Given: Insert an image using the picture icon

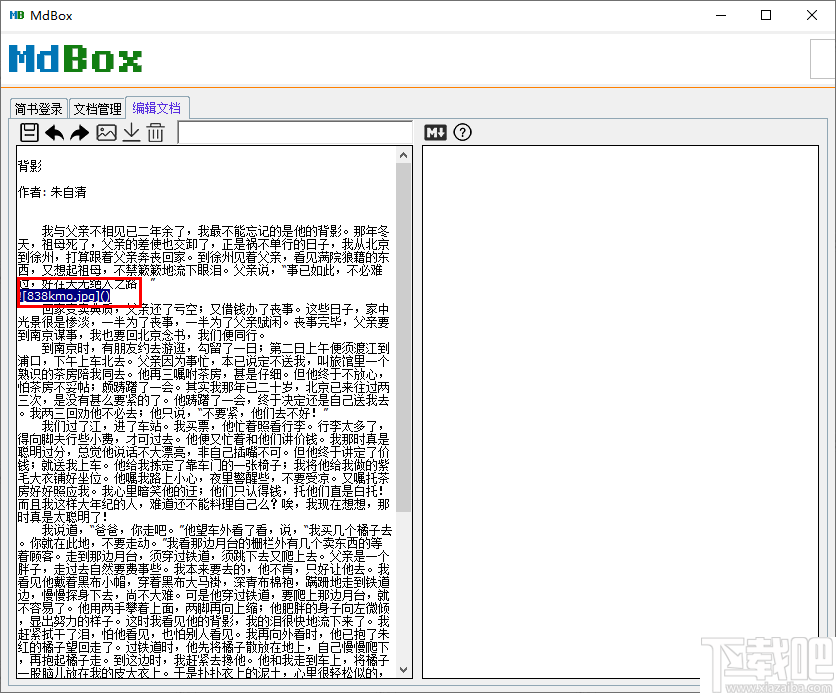Looking at the screenshot, I should click(x=106, y=131).
